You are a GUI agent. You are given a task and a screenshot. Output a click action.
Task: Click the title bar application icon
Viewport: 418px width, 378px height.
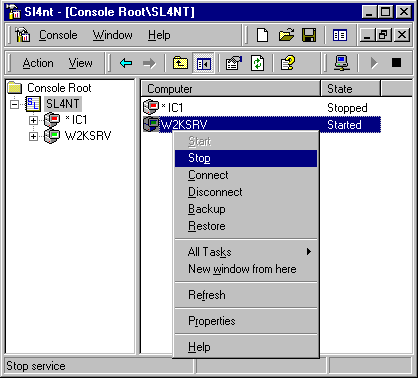pyautogui.click(x=14, y=12)
